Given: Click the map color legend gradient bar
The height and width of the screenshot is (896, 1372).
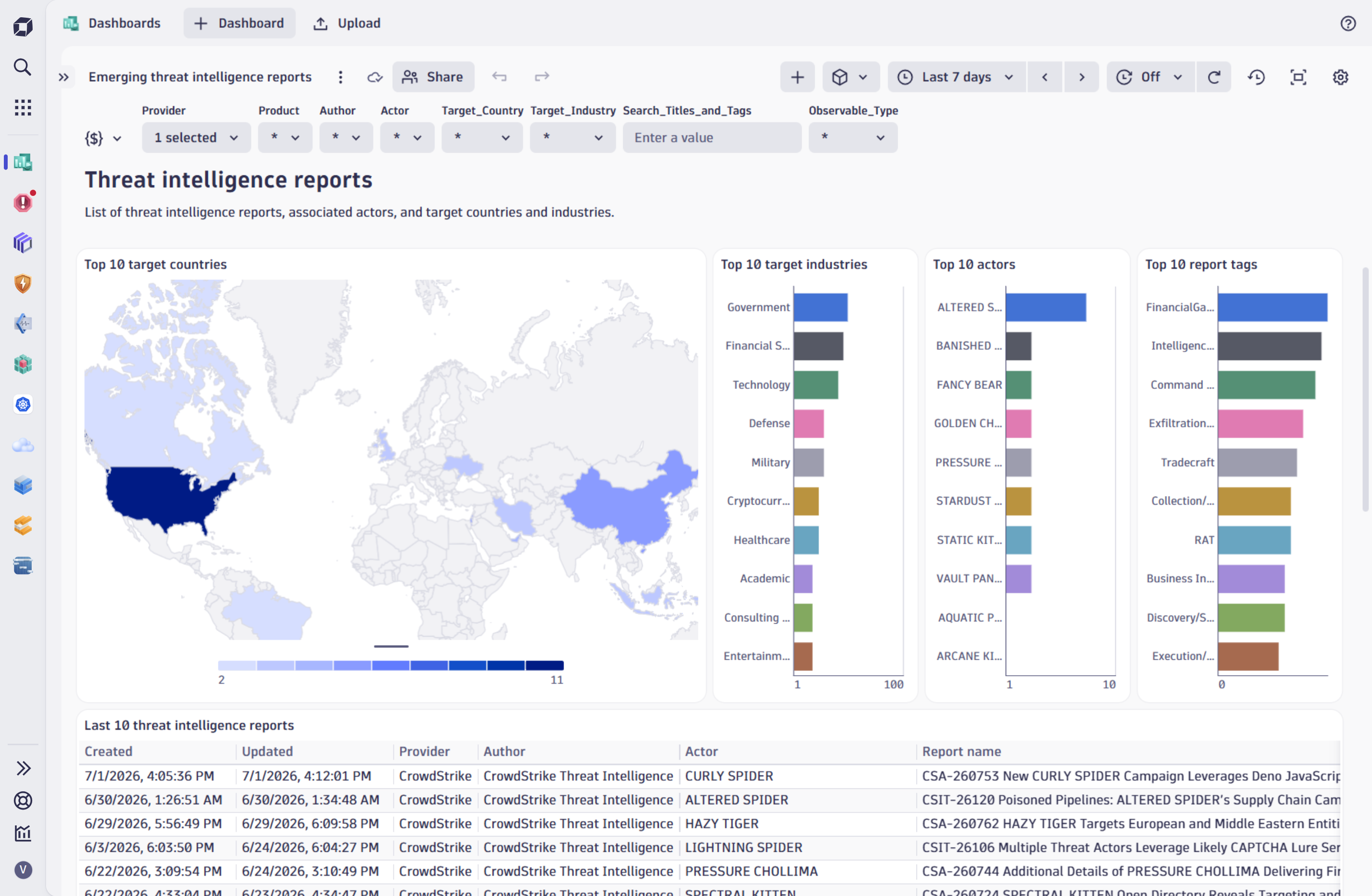Looking at the screenshot, I should (x=391, y=666).
